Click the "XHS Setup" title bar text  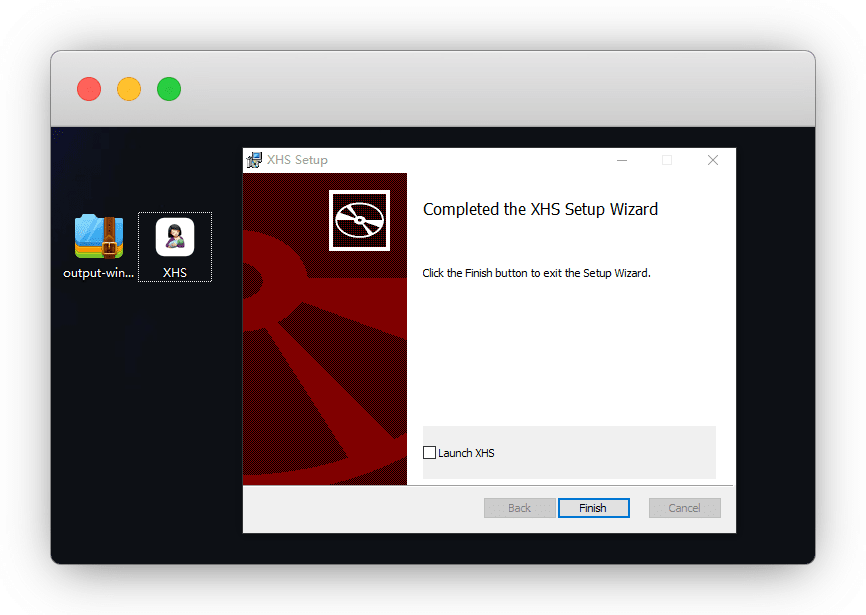click(x=297, y=160)
